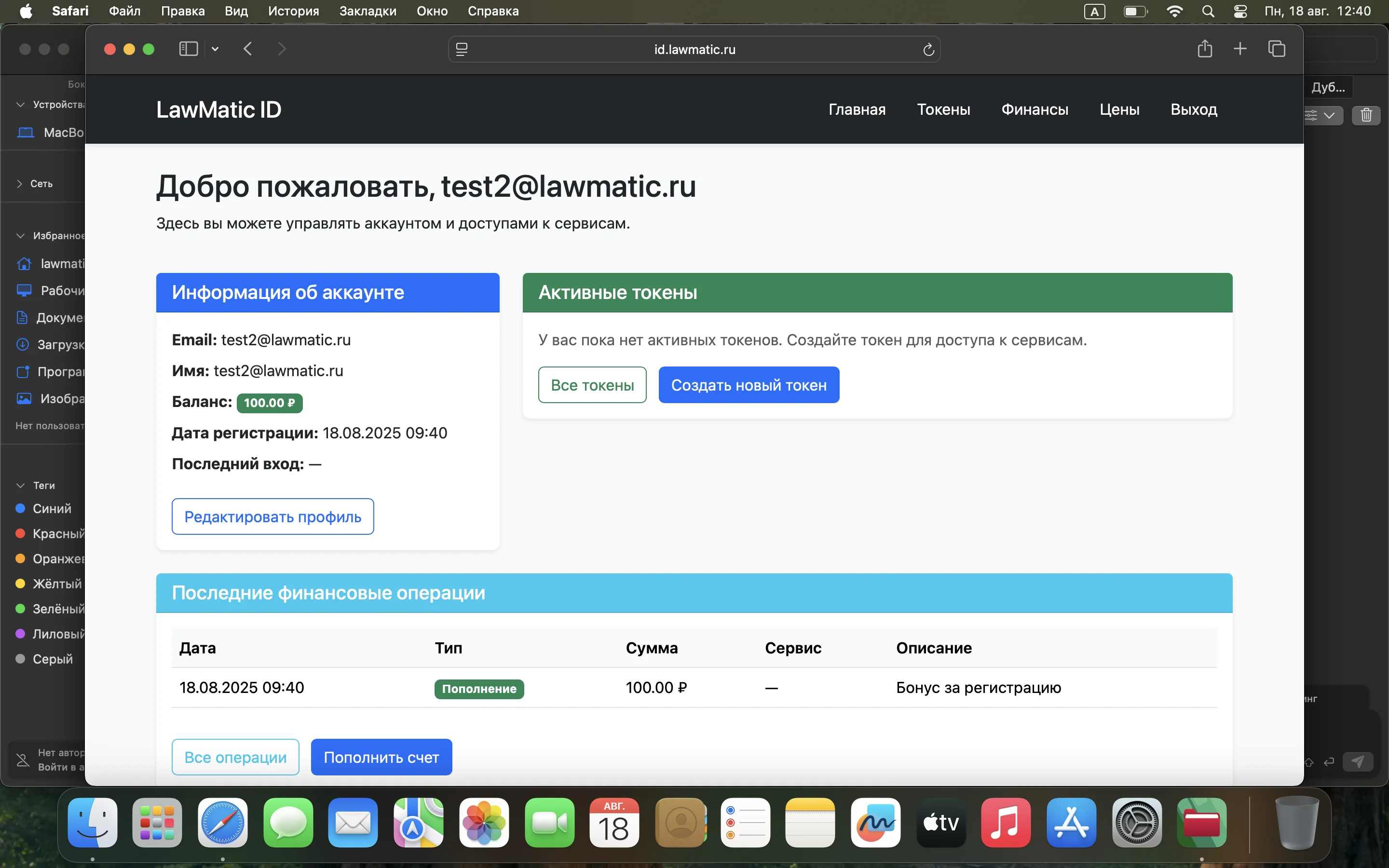Expand the Сеть section in the Finder sidebar
1389x868 pixels.
coord(19,184)
